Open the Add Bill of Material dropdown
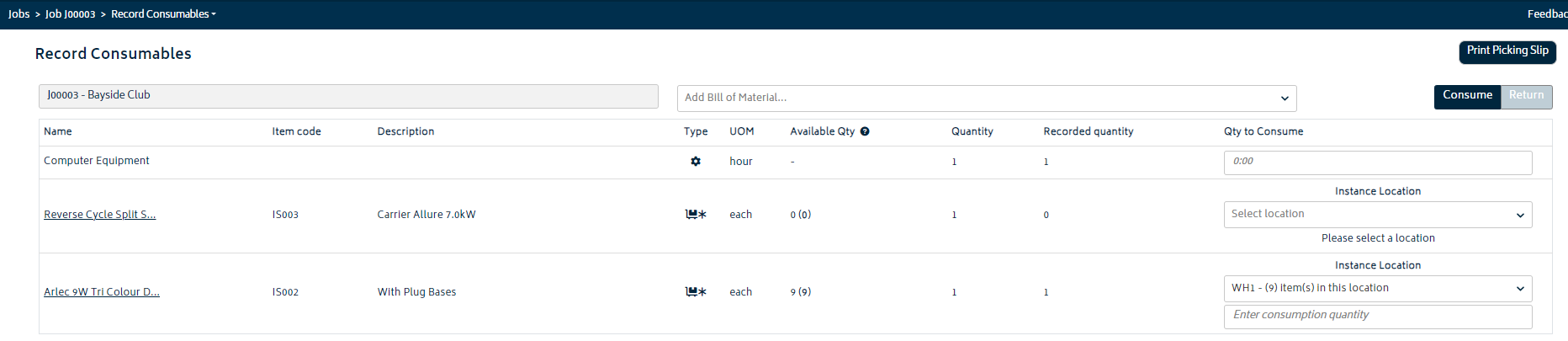 pyautogui.click(x=987, y=99)
